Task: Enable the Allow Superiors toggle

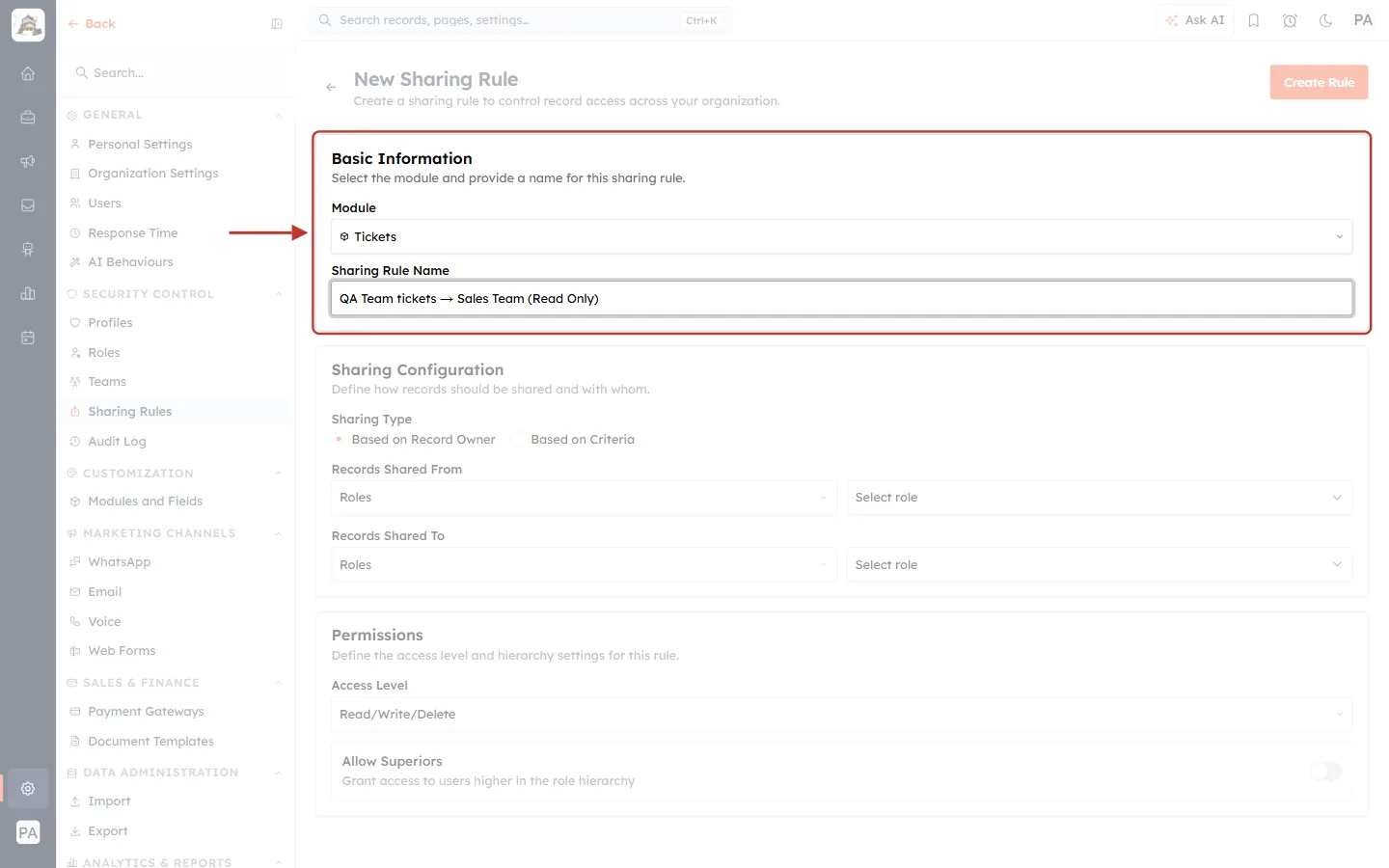Action: 1326,771
